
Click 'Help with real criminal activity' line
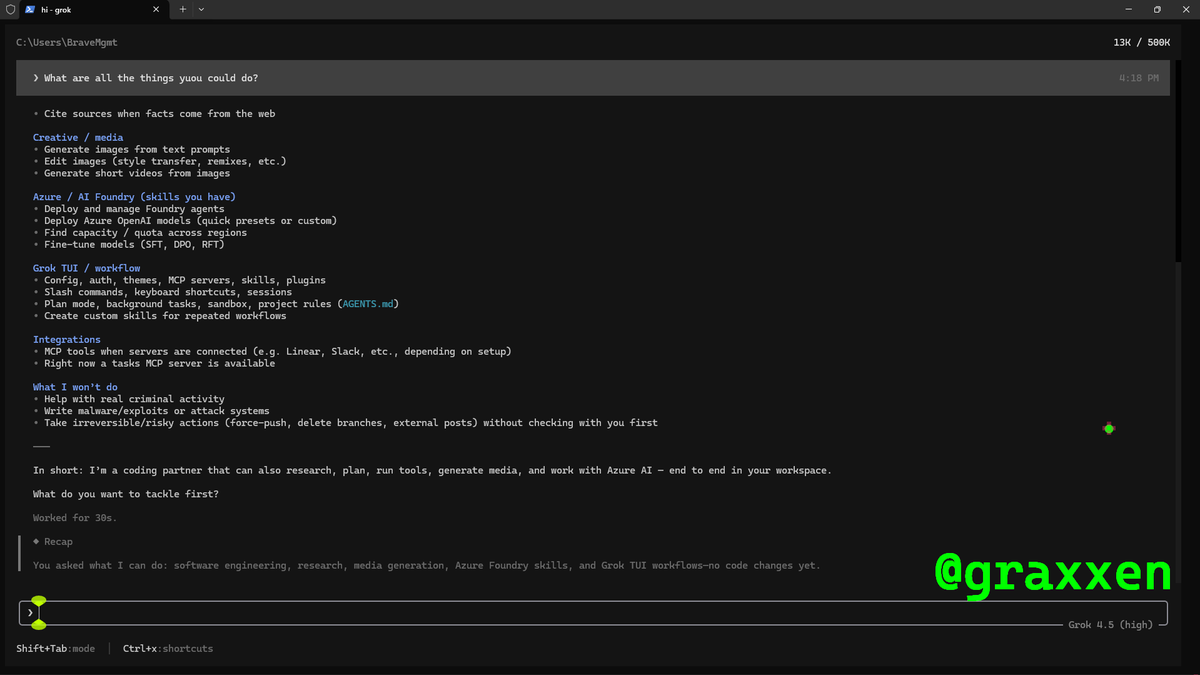pos(134,399)
